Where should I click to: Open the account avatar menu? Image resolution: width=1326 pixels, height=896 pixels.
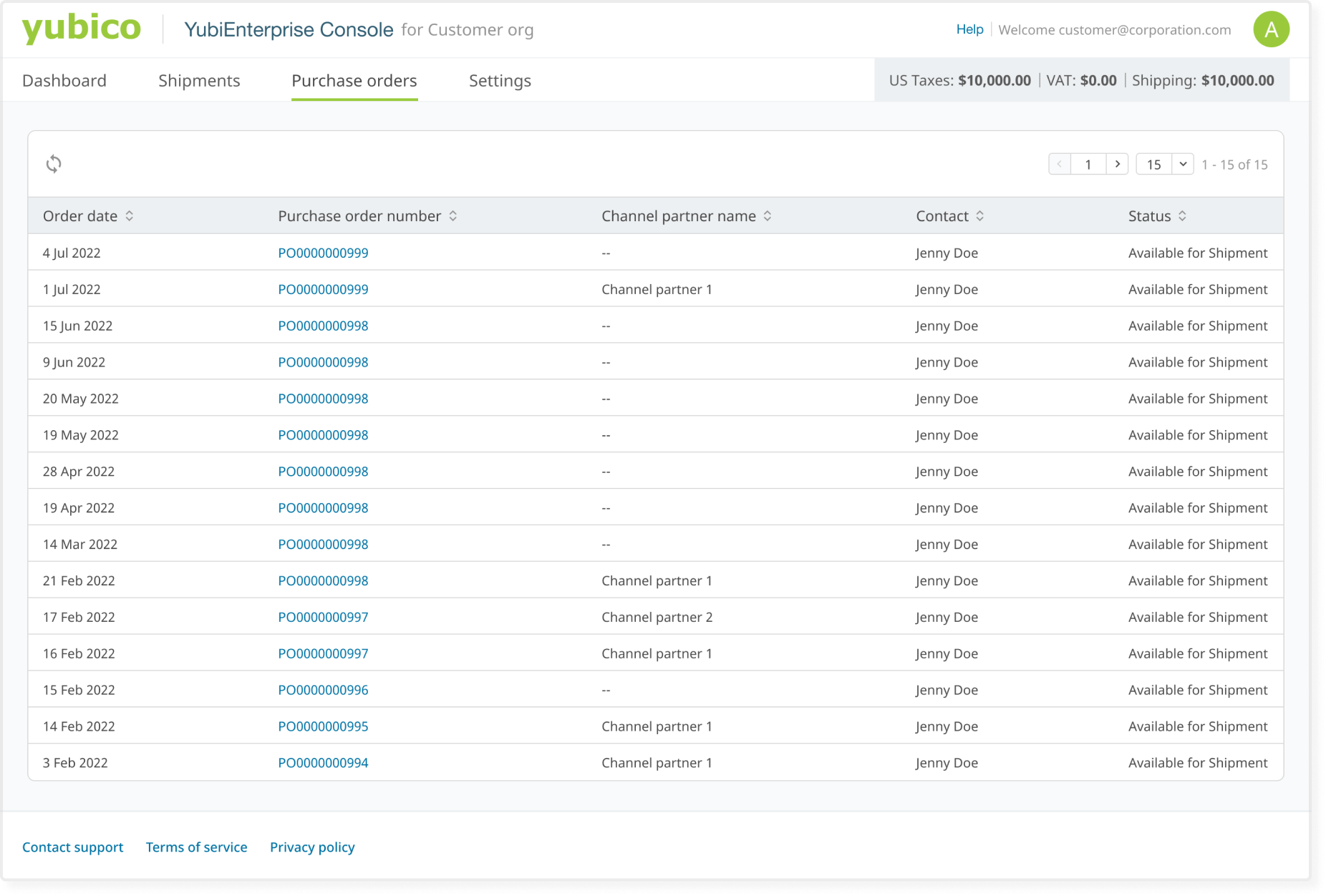tap(1272, 29)
